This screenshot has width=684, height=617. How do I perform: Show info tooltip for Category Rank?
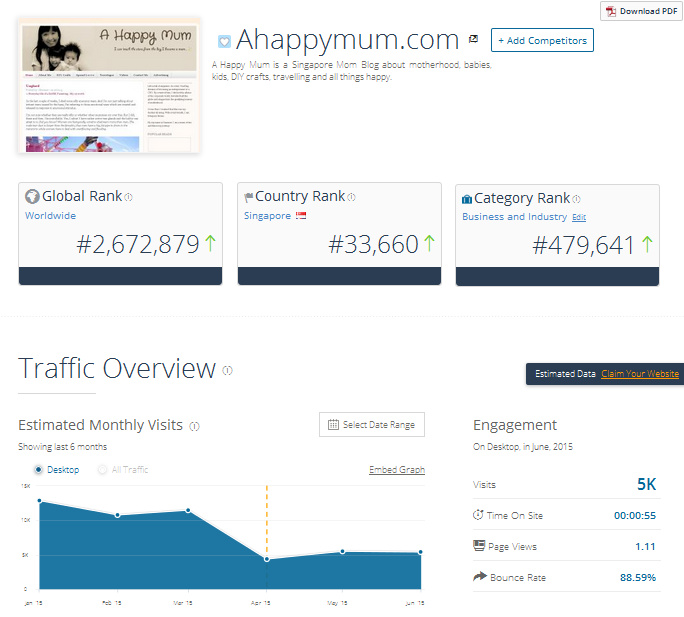(x=577, y=199)
